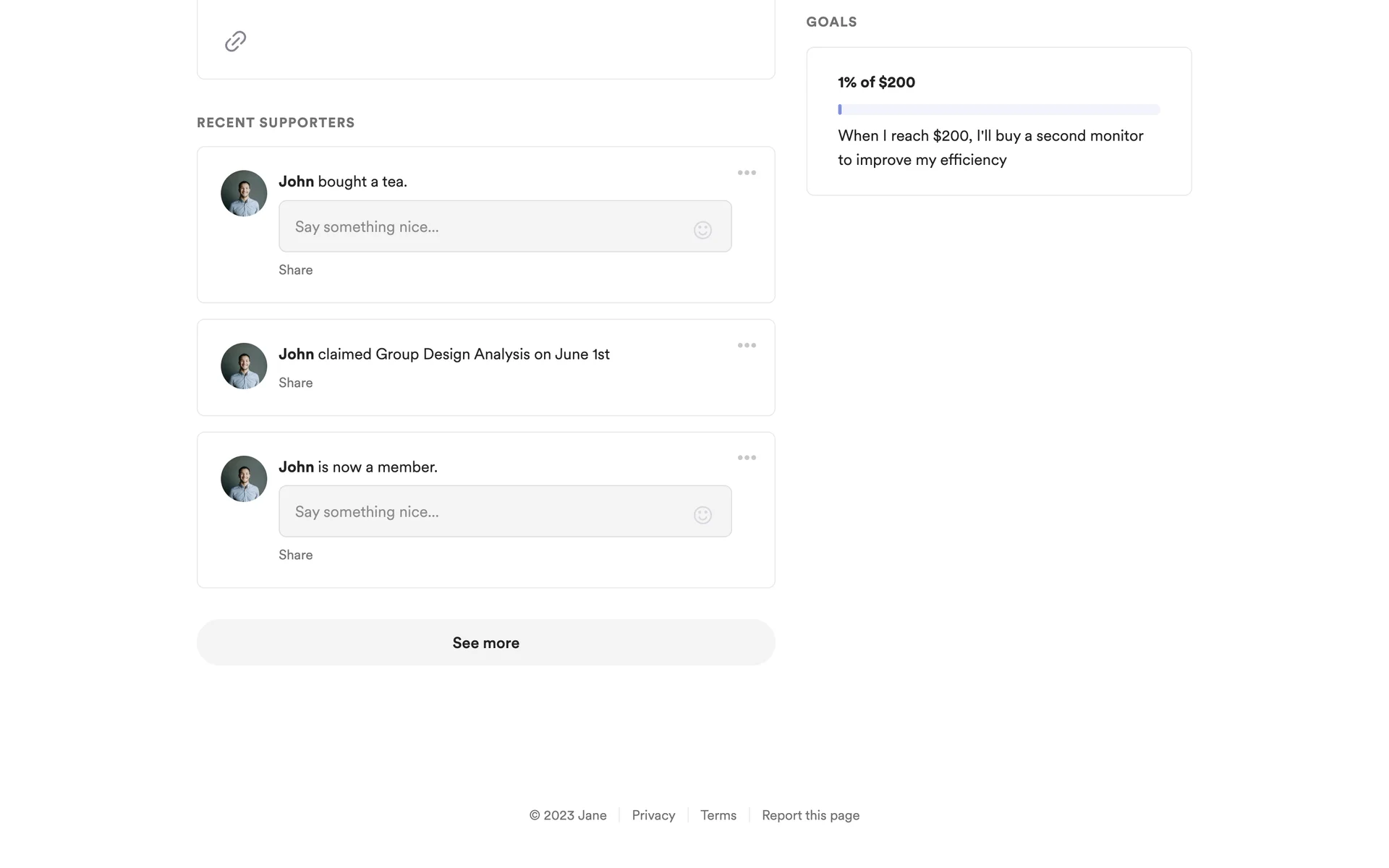Share the new member post

295,555
